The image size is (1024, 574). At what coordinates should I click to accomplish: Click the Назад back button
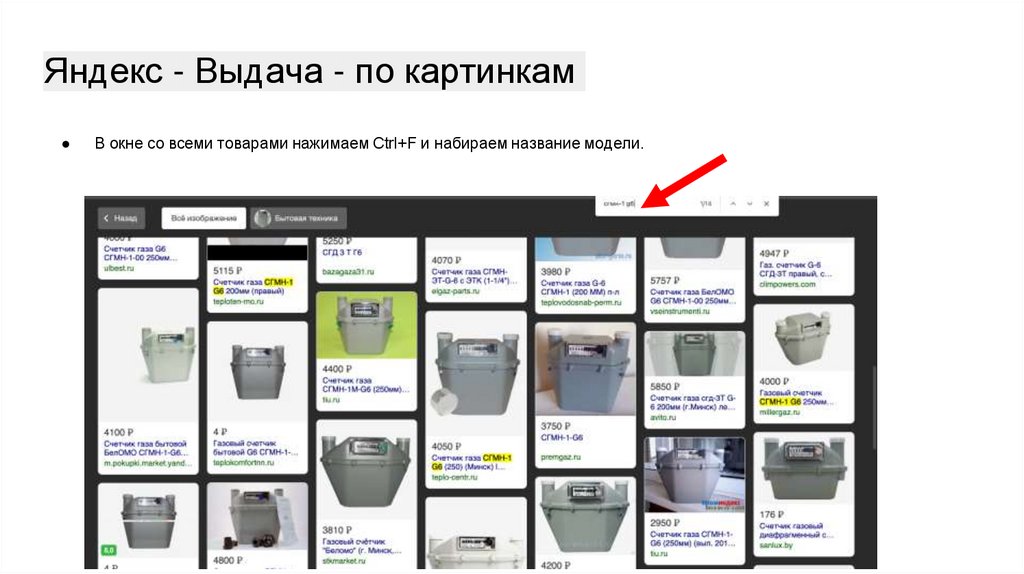(x=121, y=218)
